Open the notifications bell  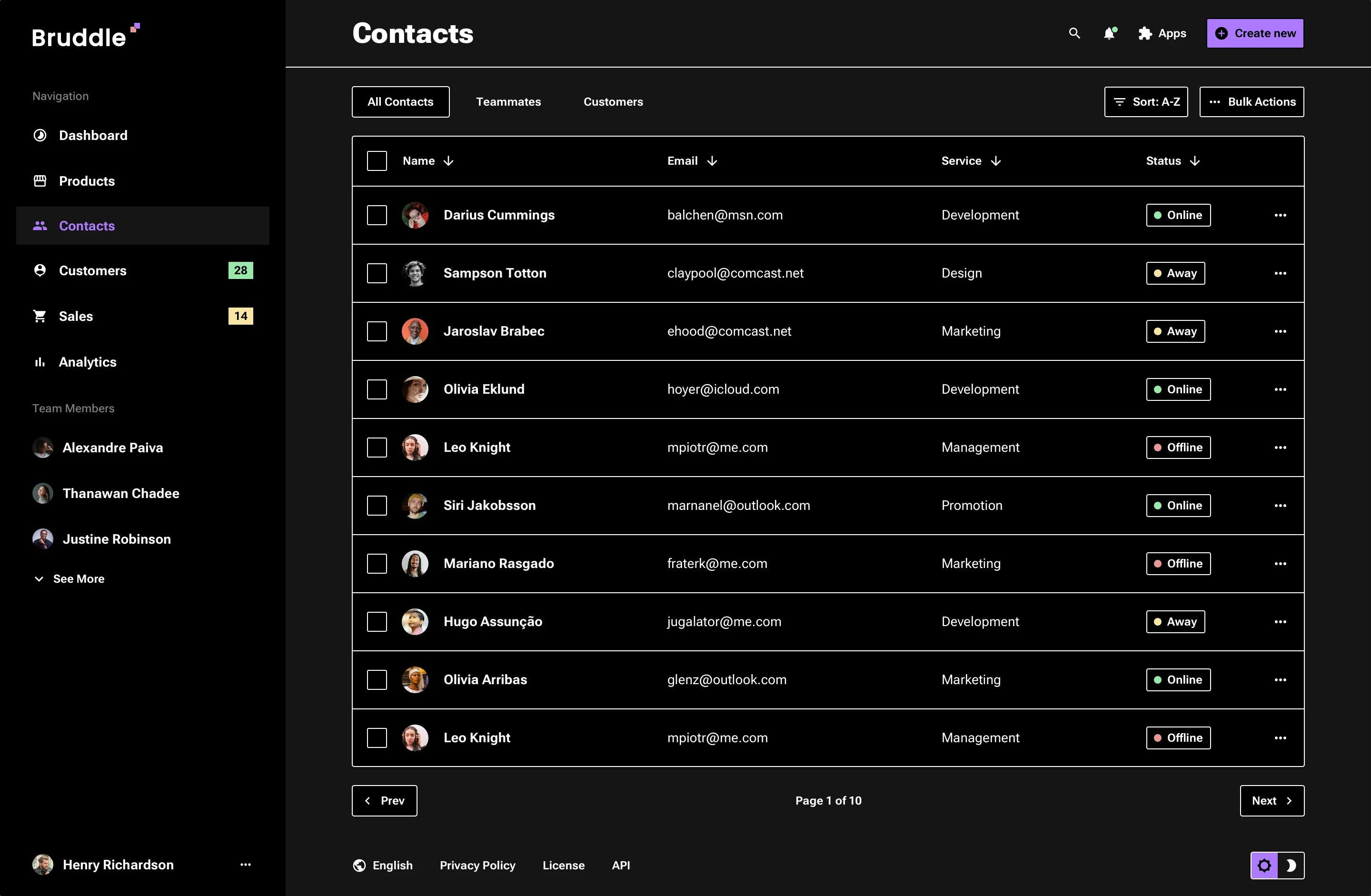1109,33
